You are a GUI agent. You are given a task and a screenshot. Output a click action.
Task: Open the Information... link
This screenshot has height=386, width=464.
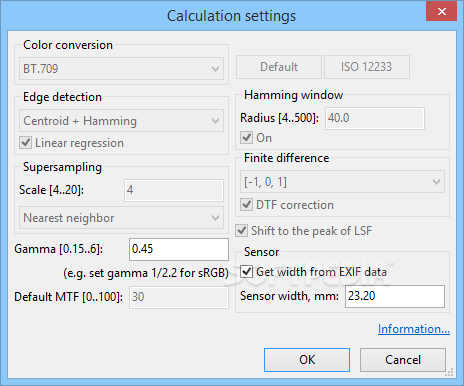pos(414,329)
